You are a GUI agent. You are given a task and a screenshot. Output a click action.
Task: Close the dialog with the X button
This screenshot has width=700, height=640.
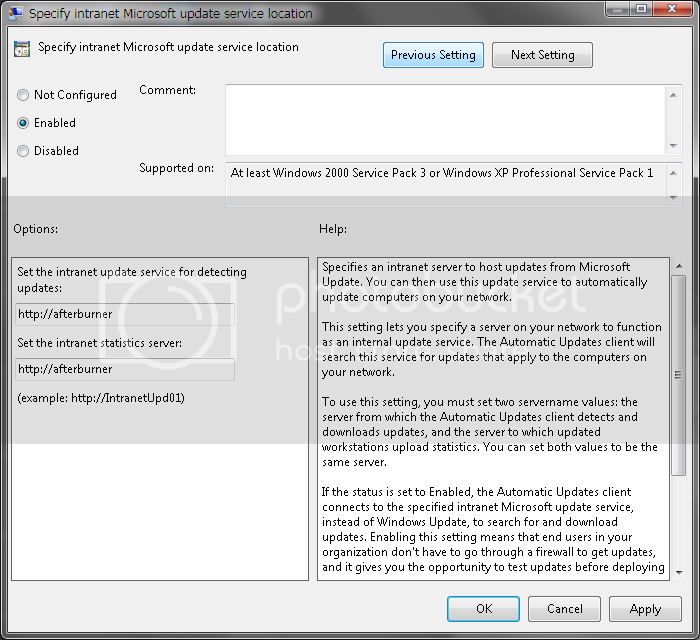[672, 8]
